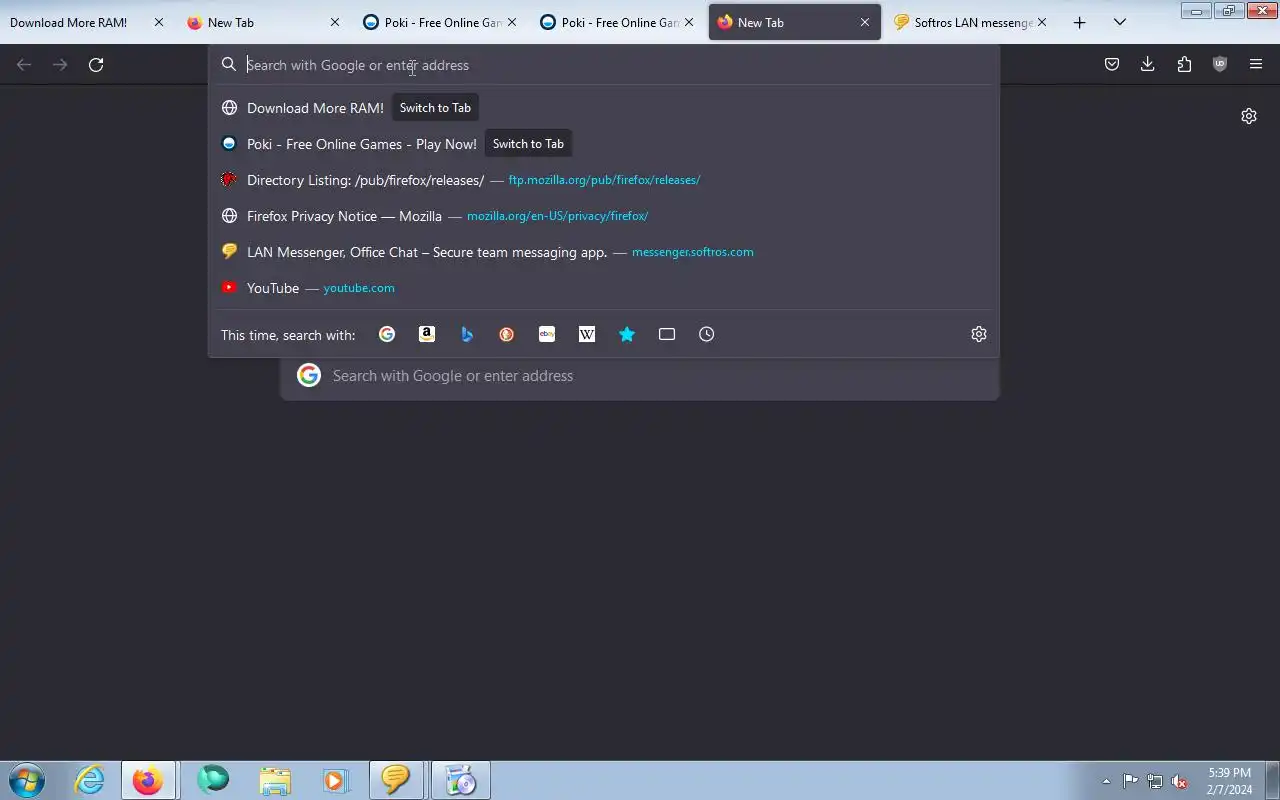Open Action Center flag in system tray
The height and width of the screenshot is (800, 1280).
coord(1130,781)
